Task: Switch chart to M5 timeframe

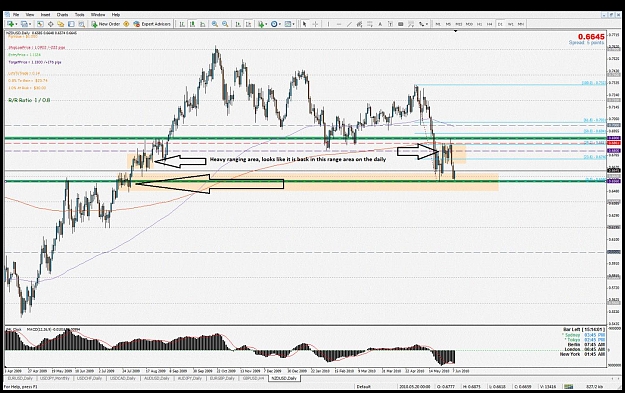Action: pos(448,24)
